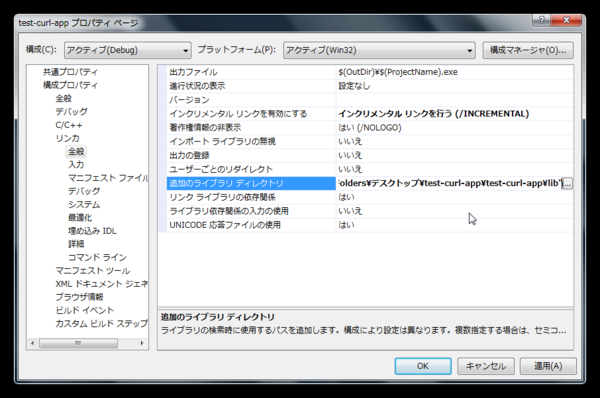Image resolution: width=600 pixels, height=398 pixels.
Task: Select インポート ライブラリの無視 property
Action: [x=251, y=142]
